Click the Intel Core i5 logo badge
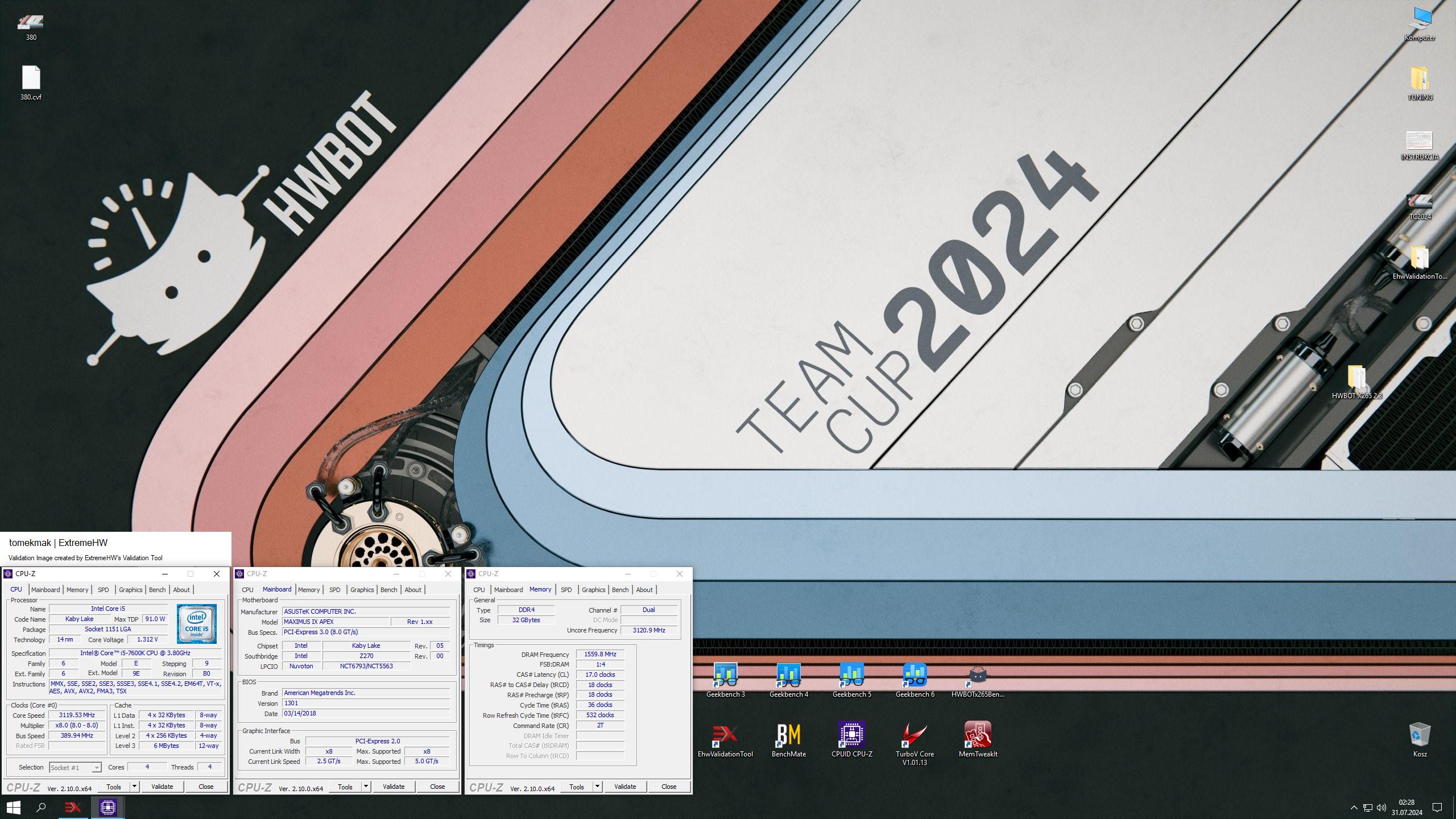The image size is (1456, 819). pos(196,624)
